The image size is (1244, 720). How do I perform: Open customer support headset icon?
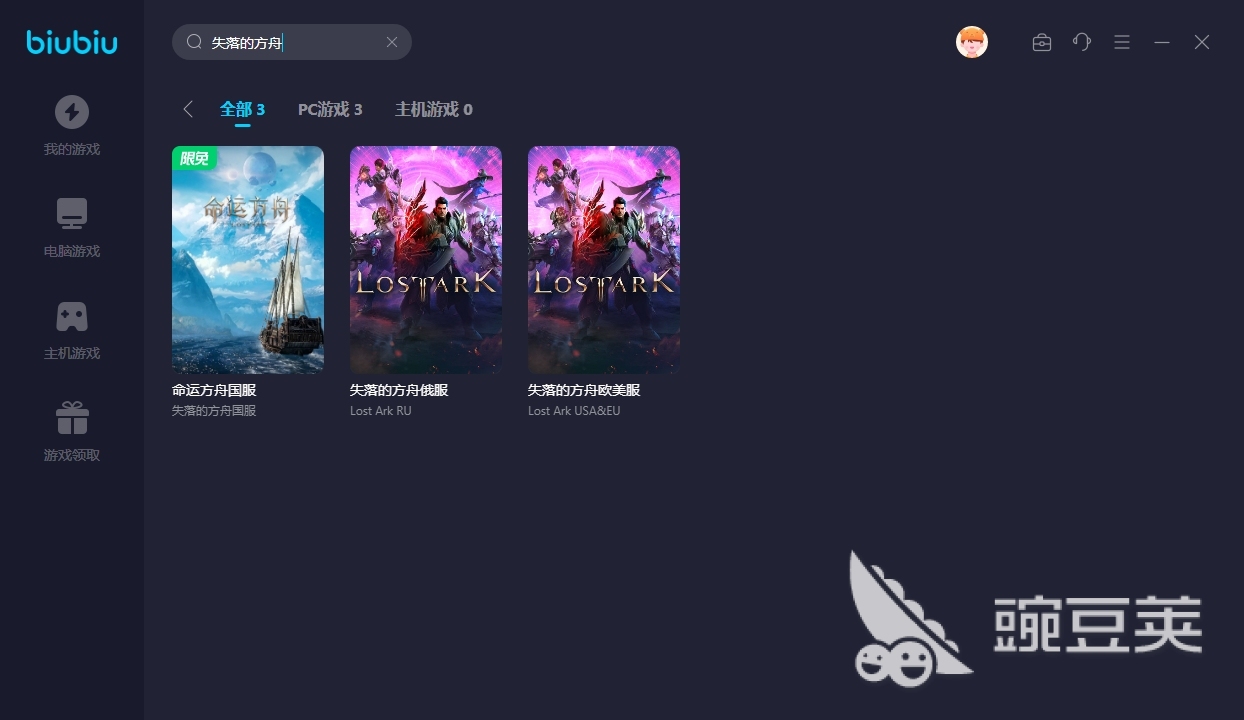(x=1082, y=42)
